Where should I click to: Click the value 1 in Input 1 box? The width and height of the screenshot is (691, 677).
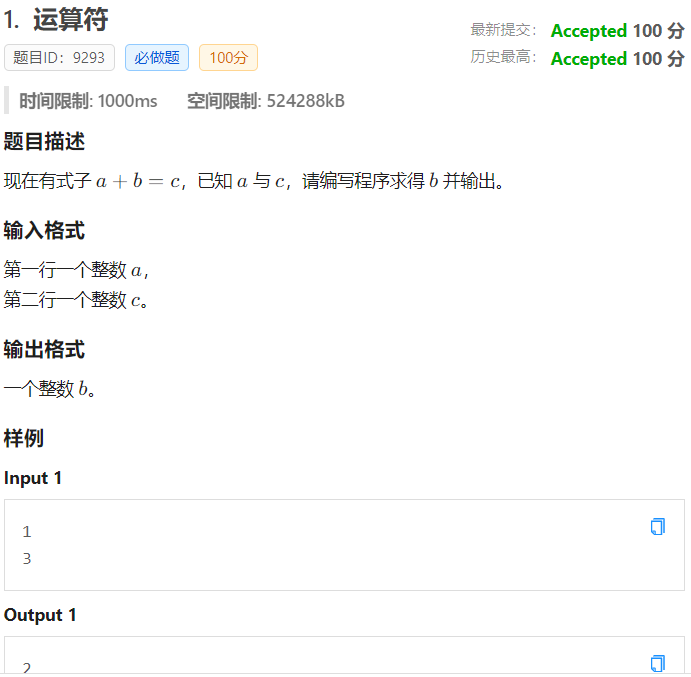pyautogui.click(x=27, y=532)
